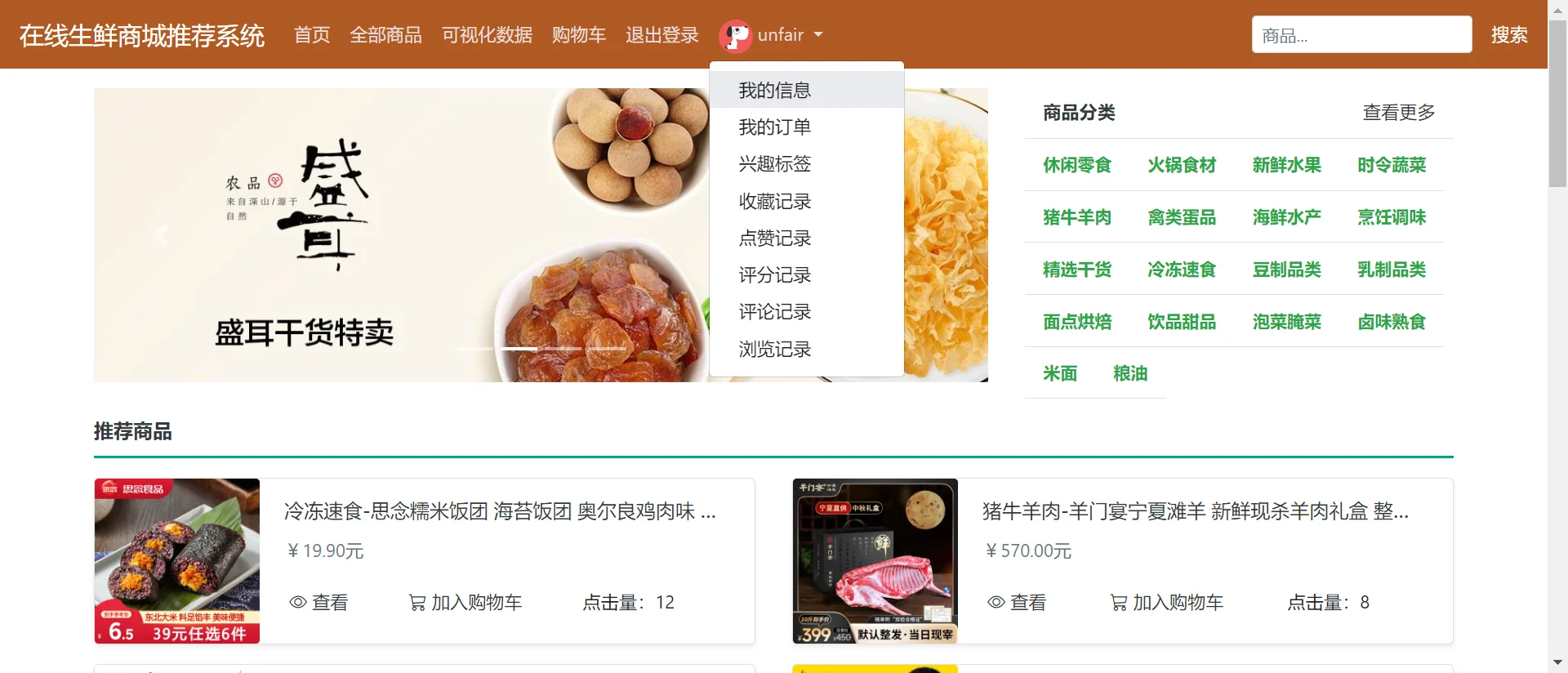Open 收藏记录 menu entry

click(x=807, y=201)
